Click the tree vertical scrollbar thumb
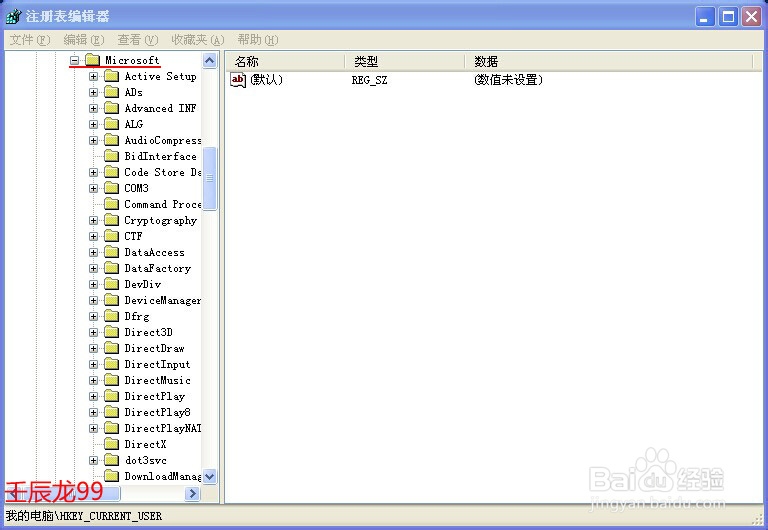The height and width of the screenshot is (530, 768). tap(210, 178)
